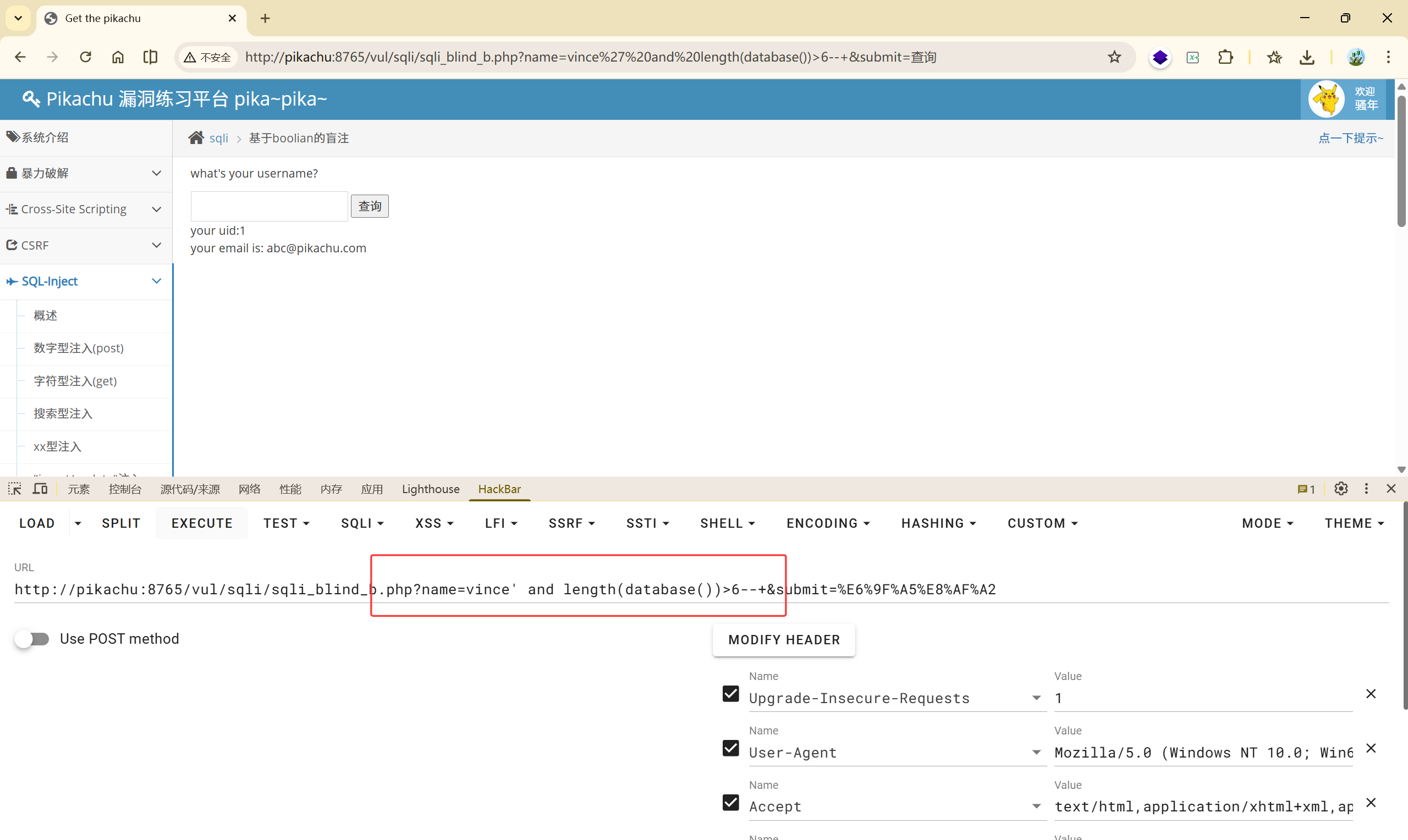The width and height of the screenshot is (1408, 840).
Task: Reload the page with refresh icon
Action: [85, 57]
